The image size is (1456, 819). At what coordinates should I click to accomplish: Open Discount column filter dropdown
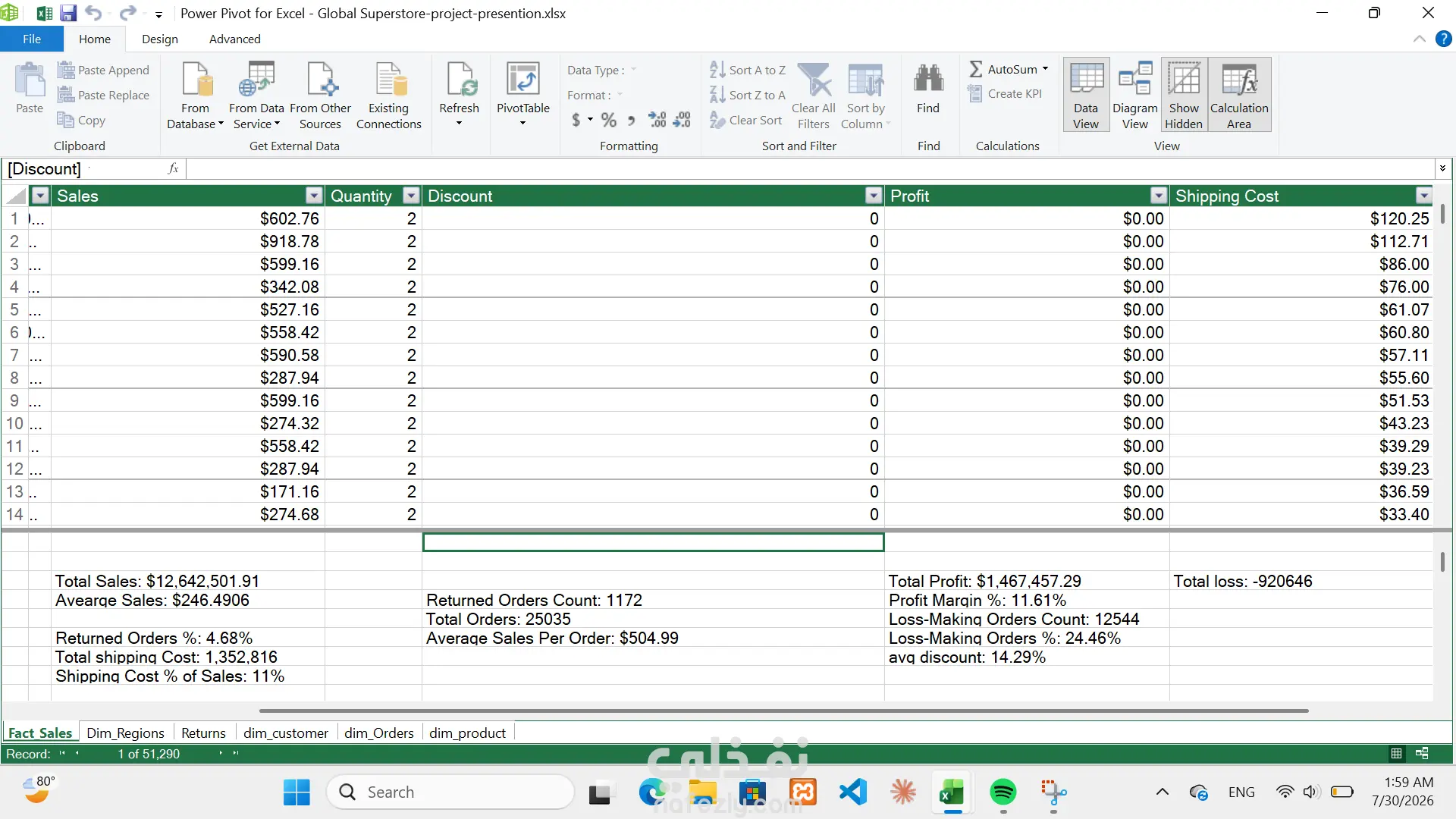pos(874,196)
